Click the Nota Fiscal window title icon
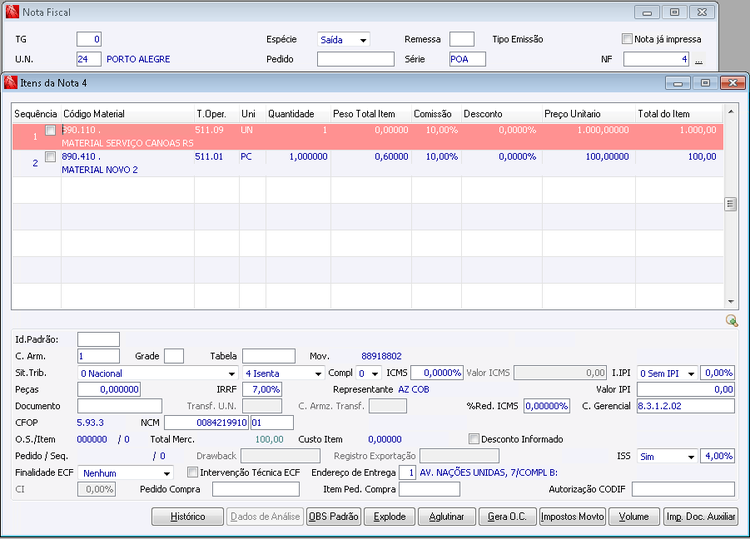 12,12
